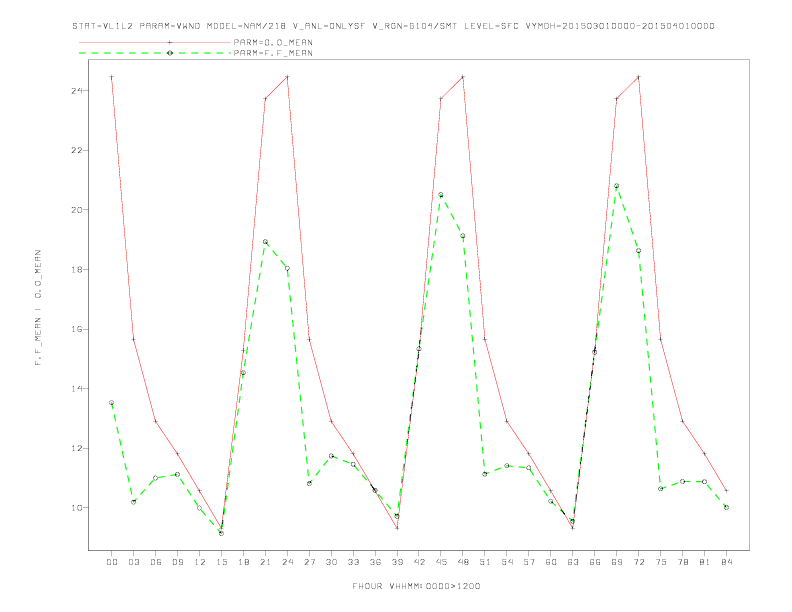This screenshot has height=612, width=792.
Task: Click x-axis tick label 66
Action: pyautogui.click(x=595, y=562)
